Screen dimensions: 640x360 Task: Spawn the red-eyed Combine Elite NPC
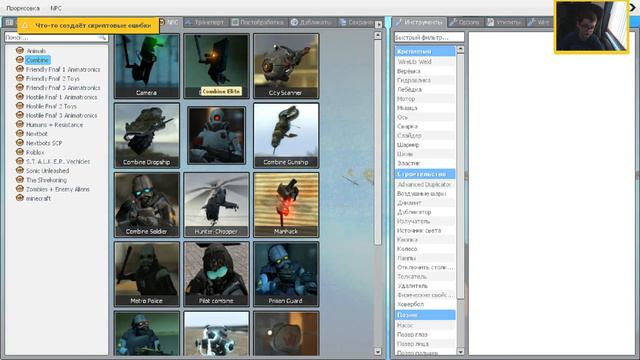pos(216,136)
